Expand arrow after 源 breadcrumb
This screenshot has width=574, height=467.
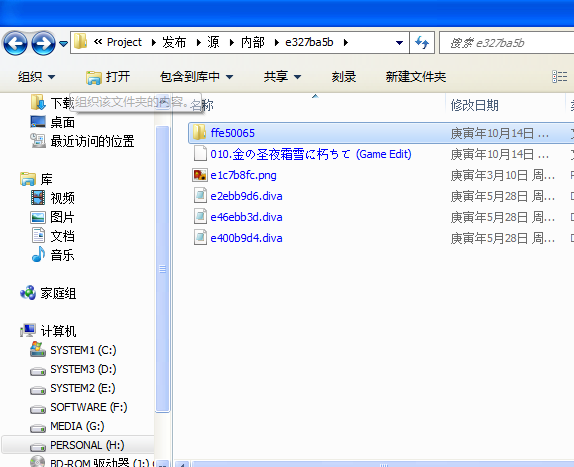[231, 43]
